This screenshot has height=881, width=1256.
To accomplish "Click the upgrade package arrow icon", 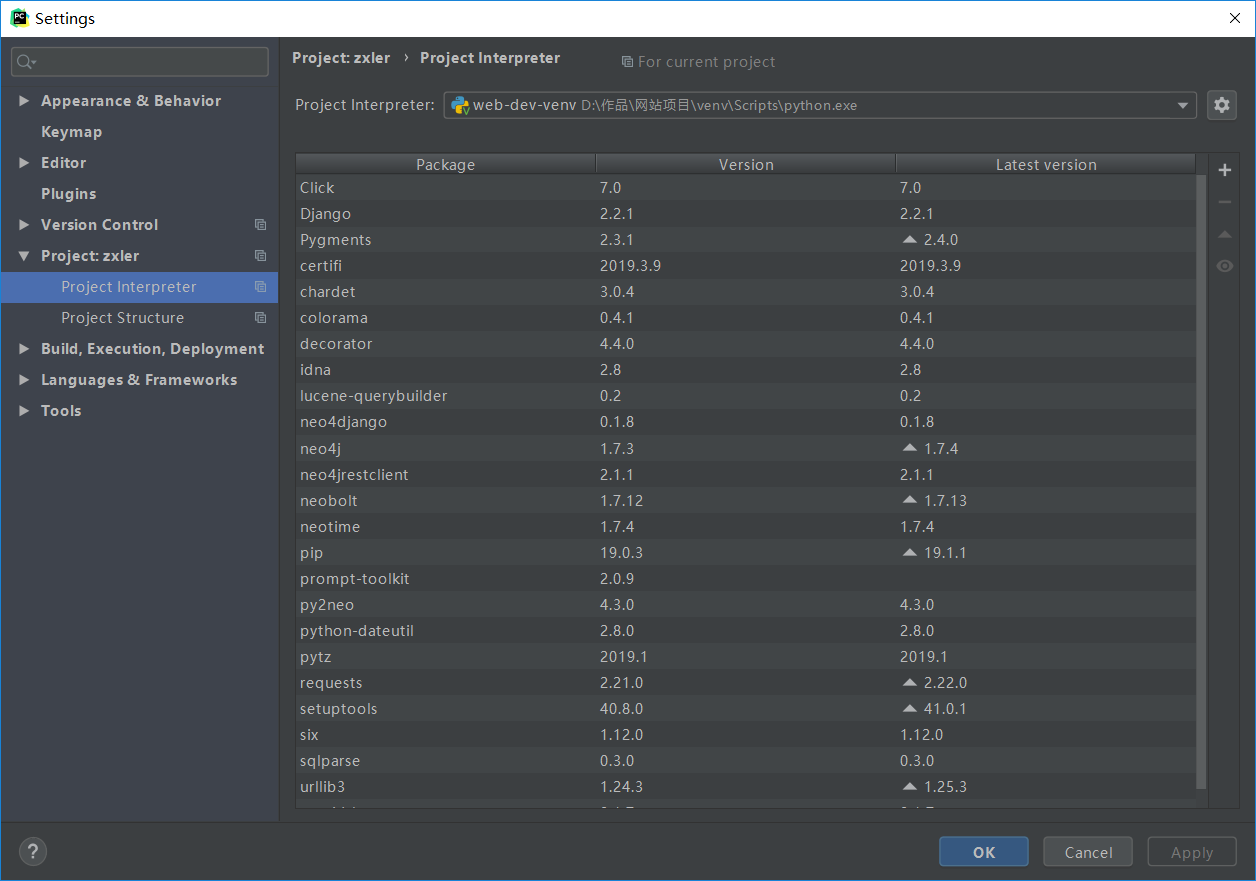I will click(x=1224, y=234).
